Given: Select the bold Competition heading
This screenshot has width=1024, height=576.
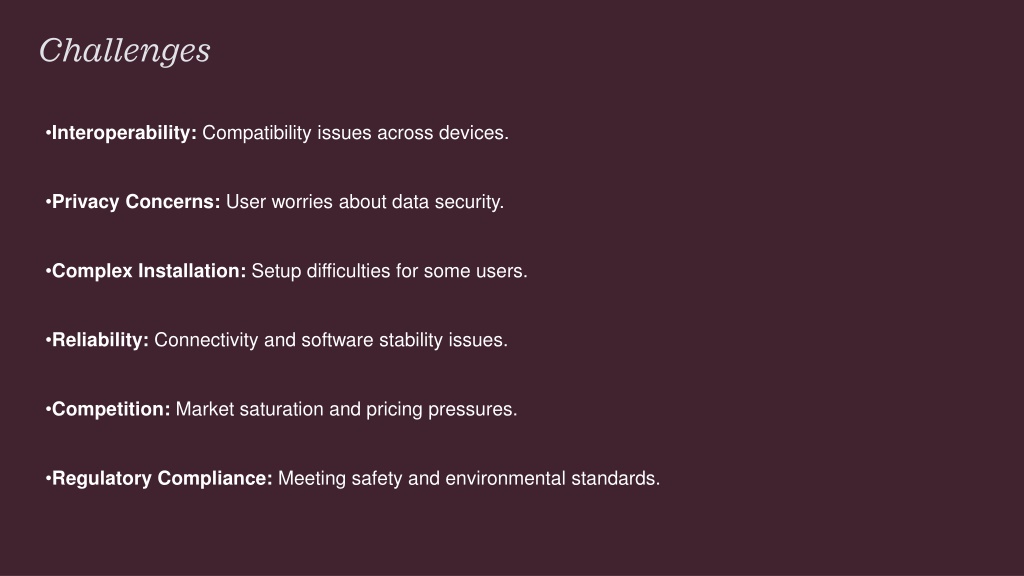Looking at the screenshot, I should click(x=111, y=409).
